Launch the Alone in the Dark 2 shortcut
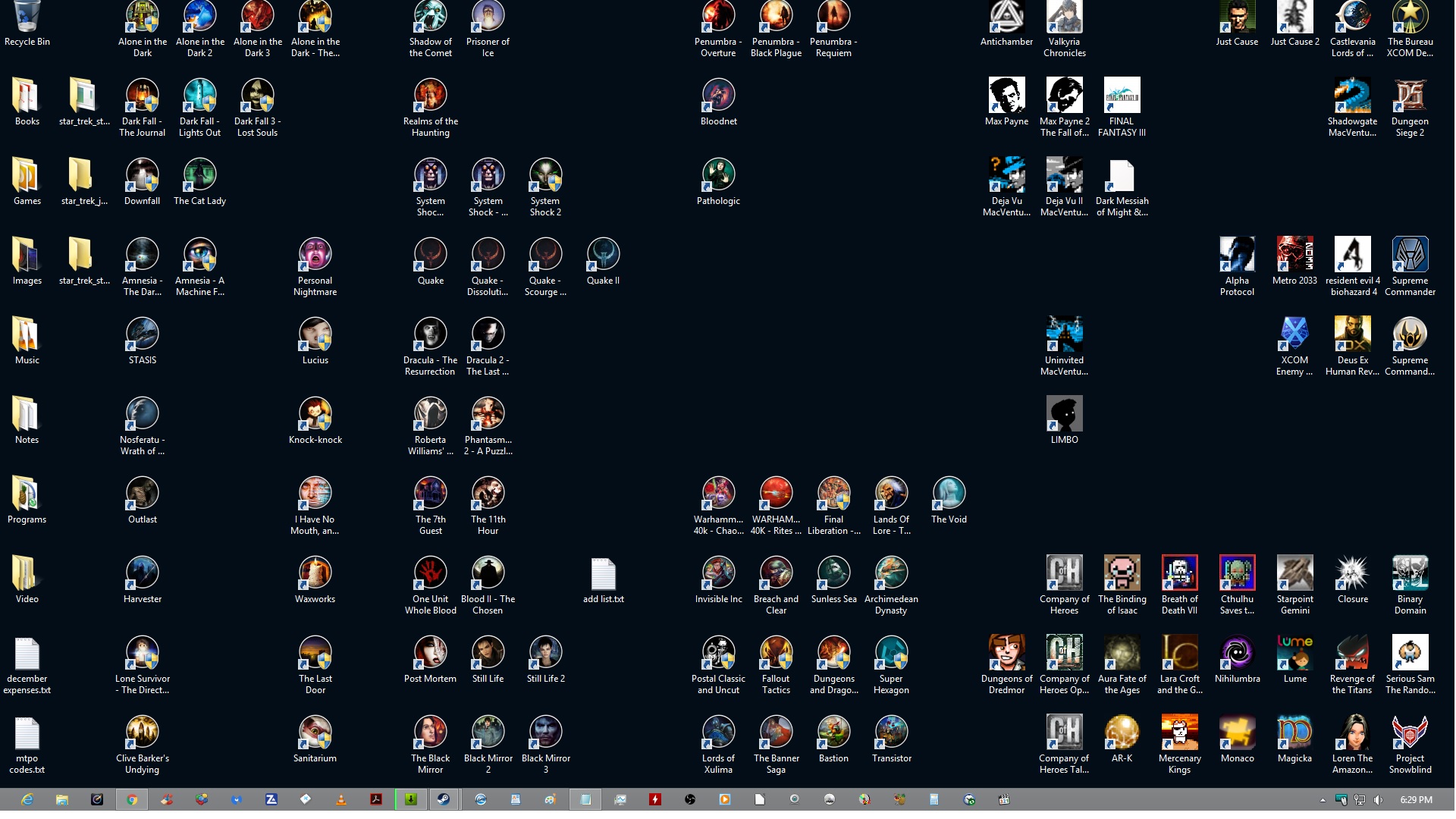Screen dimensions: 1456x819 tap(200, 29)
